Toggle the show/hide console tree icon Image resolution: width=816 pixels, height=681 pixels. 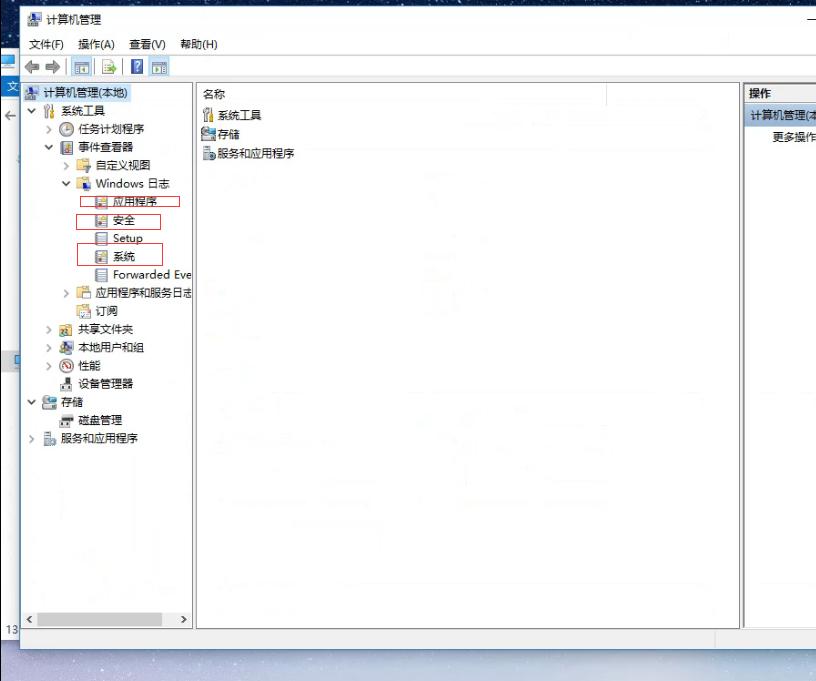[x=82, y=67]
